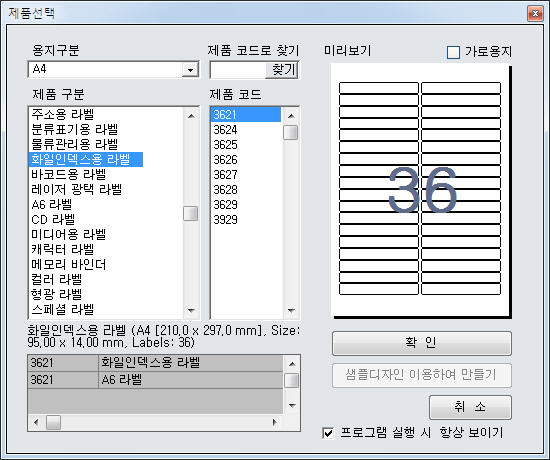Select 바코드용 라벨 category
The height and width of the screenshot is (460, 550).
[68, 174]
